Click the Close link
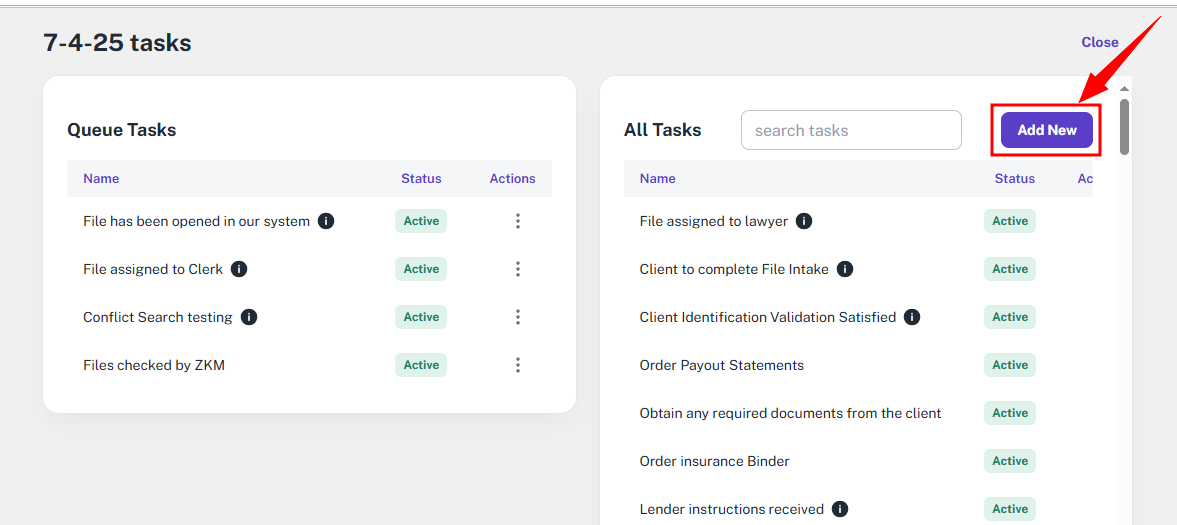The height and width of the screenshot is (525, 1177). point(1099,42)
